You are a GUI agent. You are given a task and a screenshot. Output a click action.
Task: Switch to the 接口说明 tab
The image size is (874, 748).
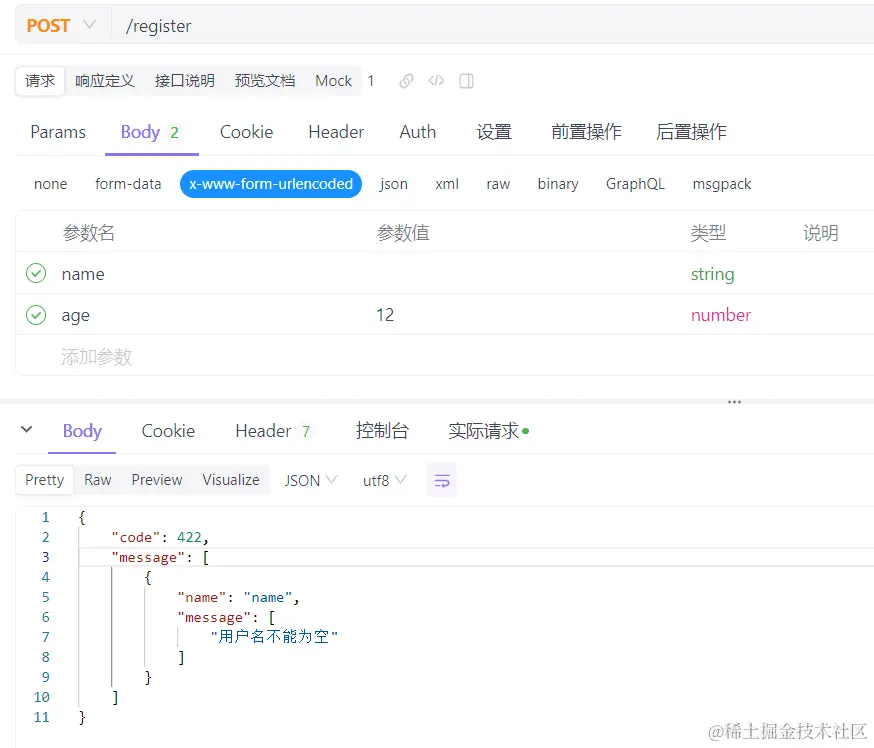(184, 81)
